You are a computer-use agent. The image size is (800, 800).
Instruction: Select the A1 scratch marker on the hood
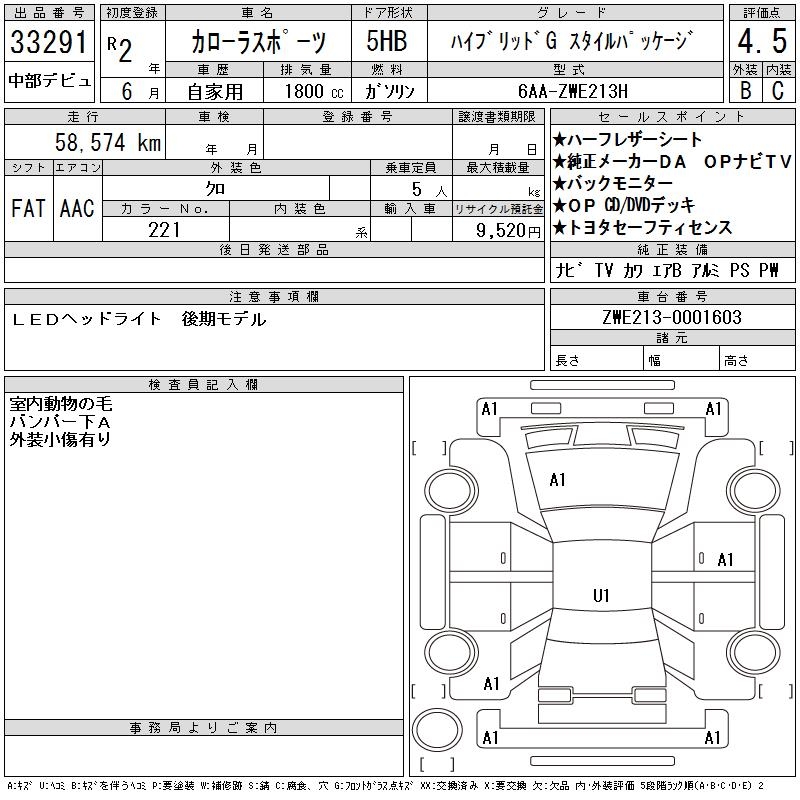(558, 480)
